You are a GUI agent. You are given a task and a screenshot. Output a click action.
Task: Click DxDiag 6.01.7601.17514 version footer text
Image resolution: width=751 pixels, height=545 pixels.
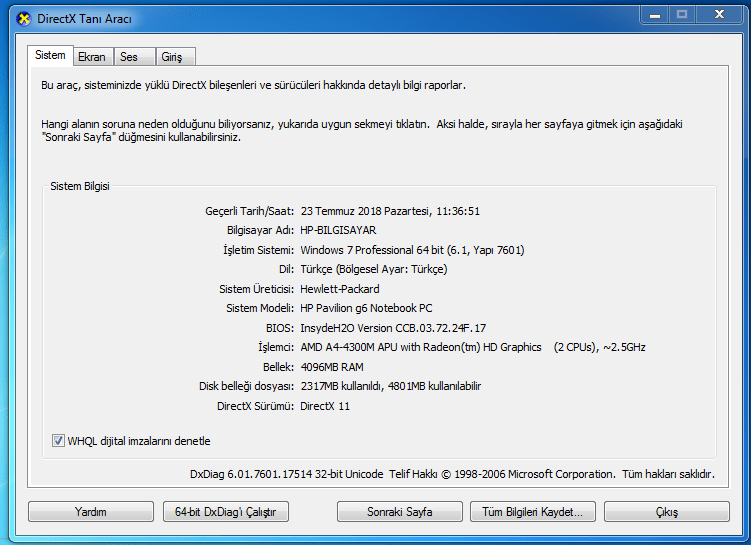[x=286, y=474]
